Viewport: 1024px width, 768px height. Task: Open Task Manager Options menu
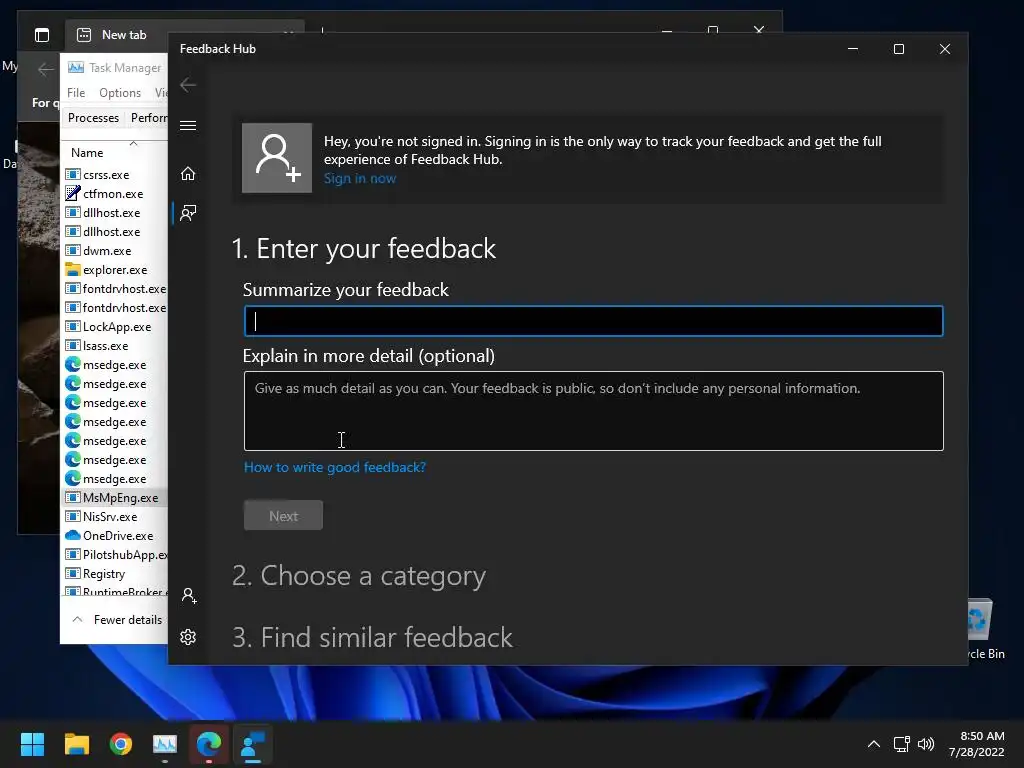[x=120, y=93]
